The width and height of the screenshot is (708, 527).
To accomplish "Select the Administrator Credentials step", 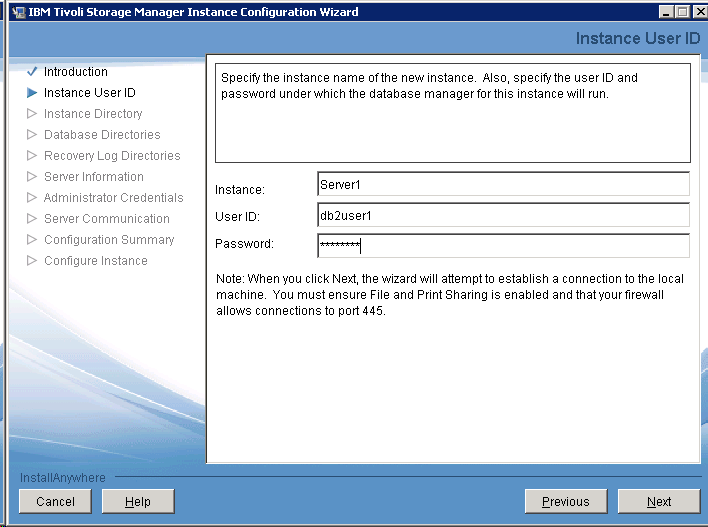I will coord(113,198).
